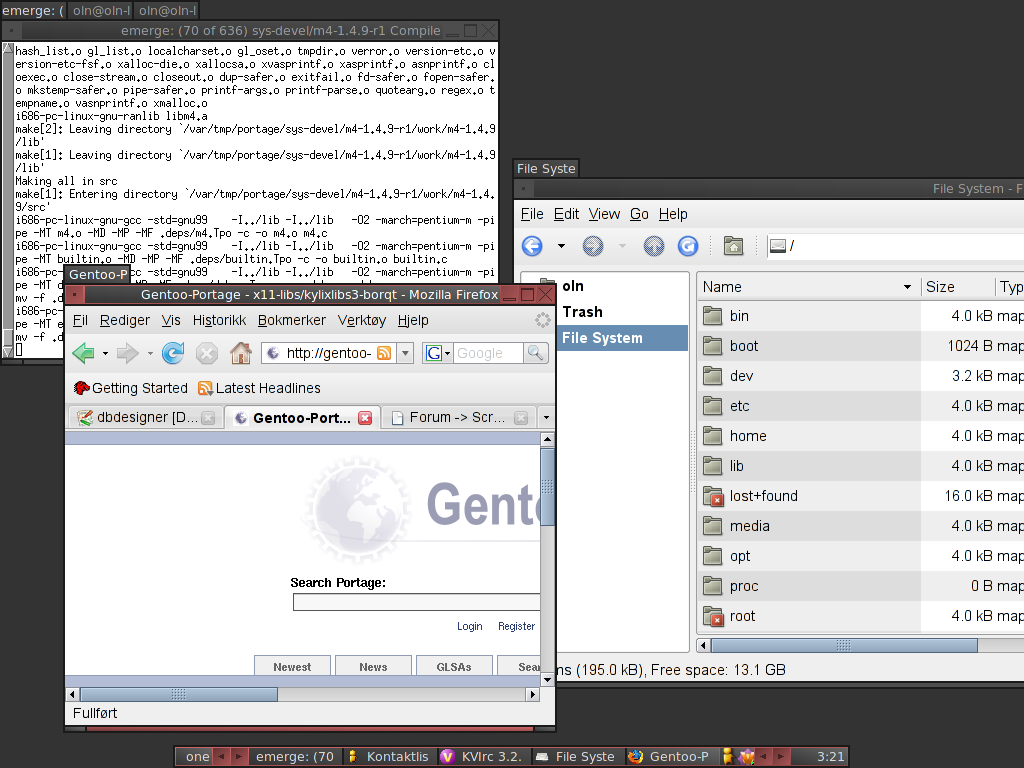Open the View menu in File System
Viewport: 1024px width, 768px height.
point(604,214)
